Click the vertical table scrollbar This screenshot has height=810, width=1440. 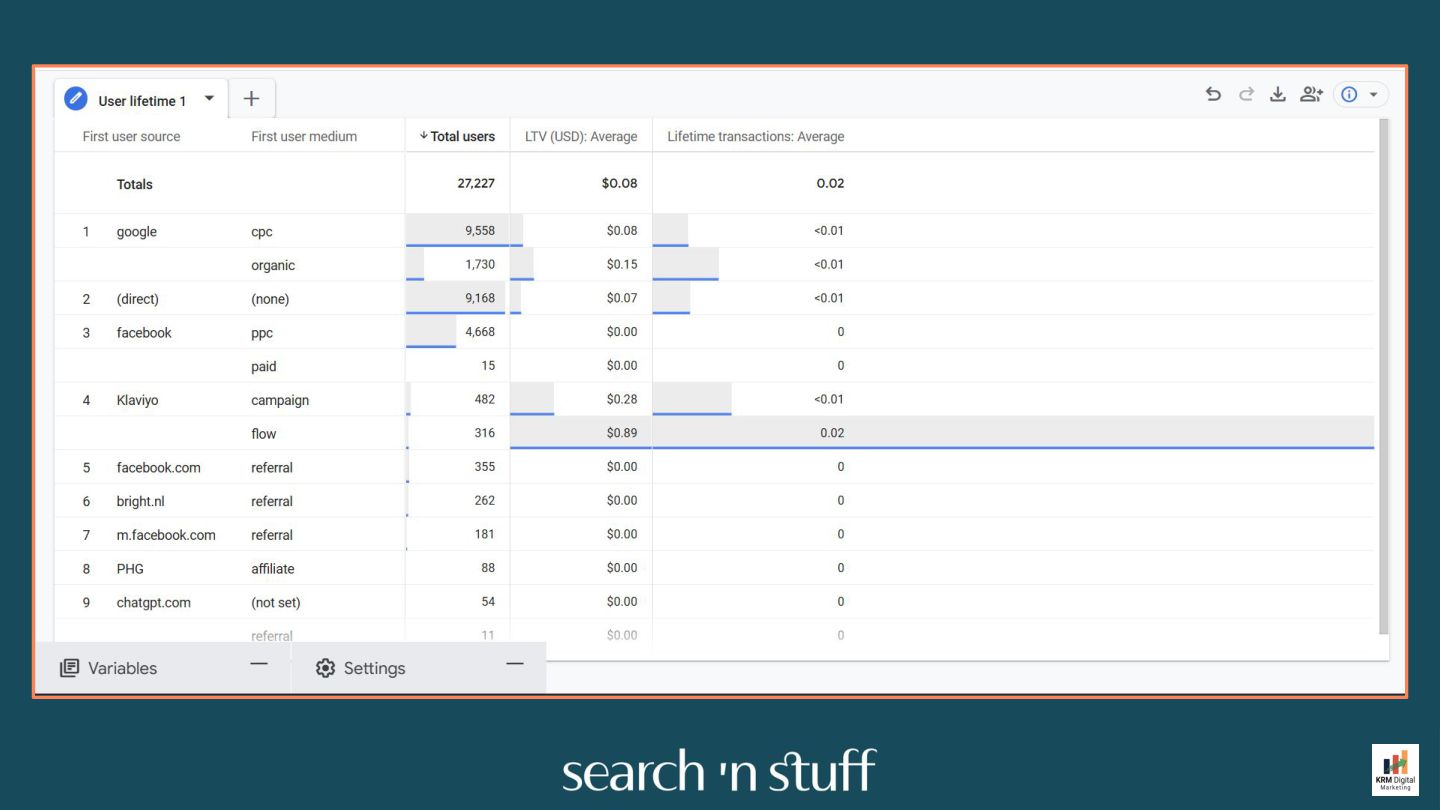pos(1383,376)
